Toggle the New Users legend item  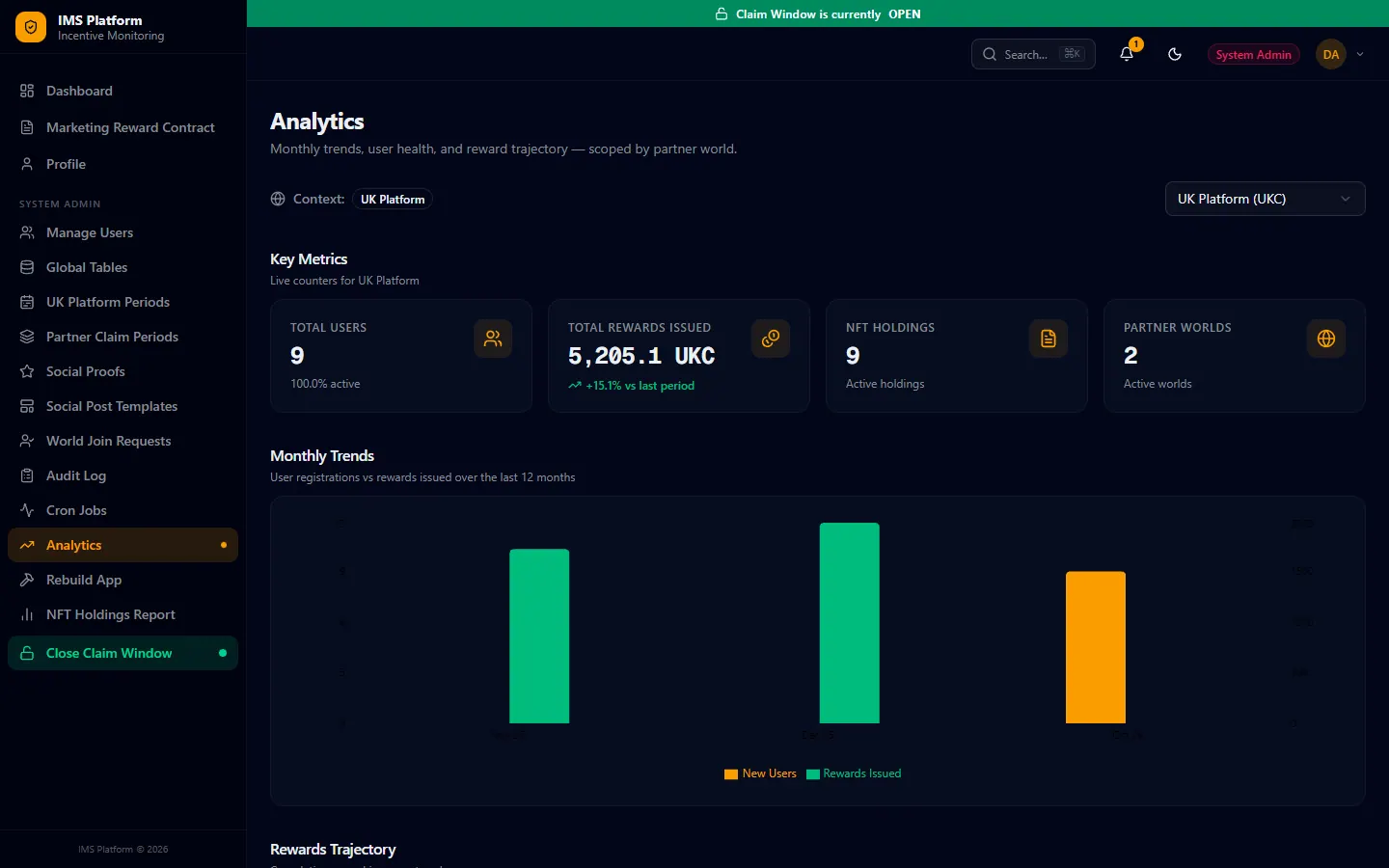coord(760,773)
